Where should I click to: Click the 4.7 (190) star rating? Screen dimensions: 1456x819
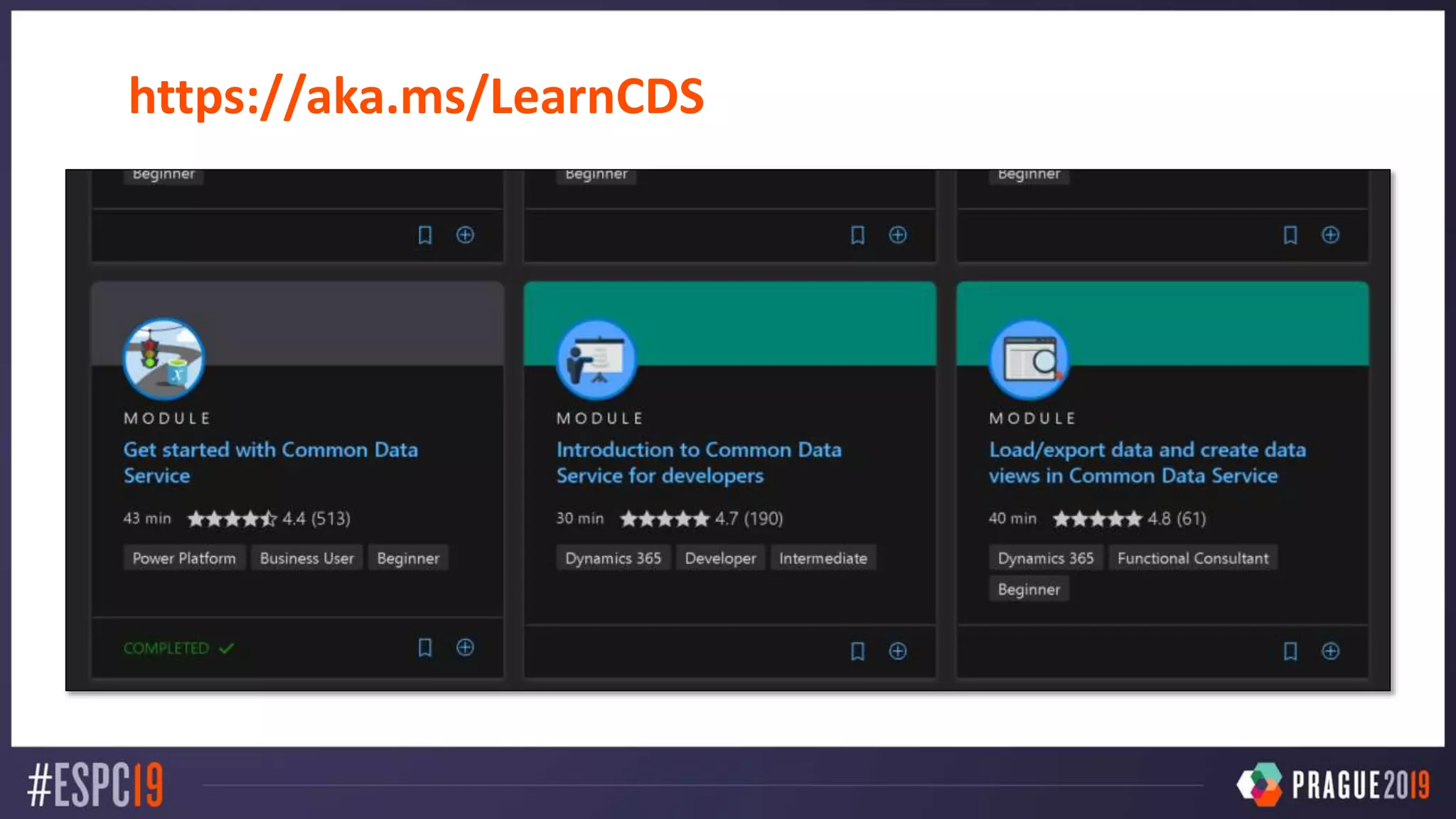[701, 518]
